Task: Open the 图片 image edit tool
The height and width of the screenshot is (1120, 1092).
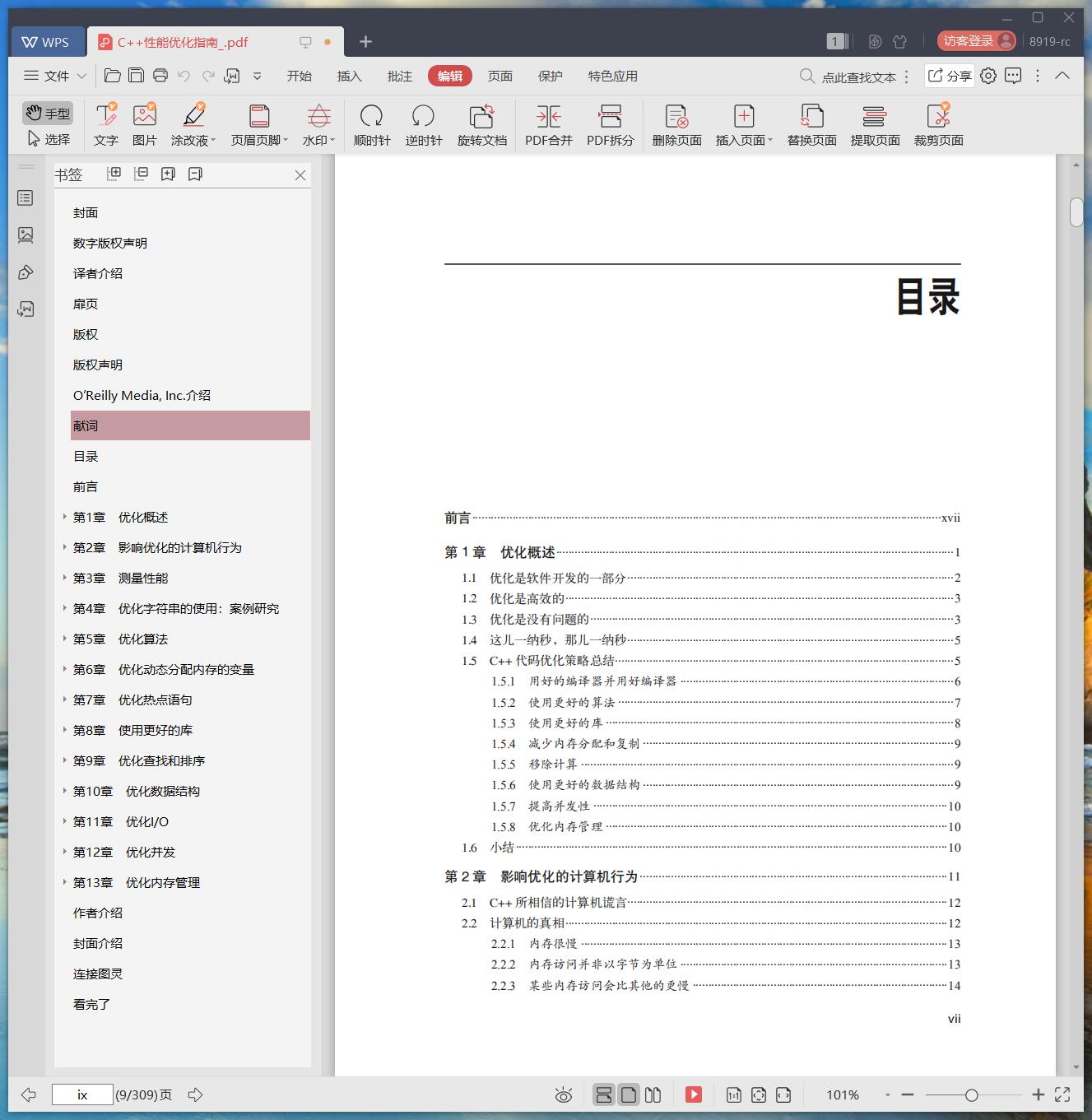Action: (145, 125)
